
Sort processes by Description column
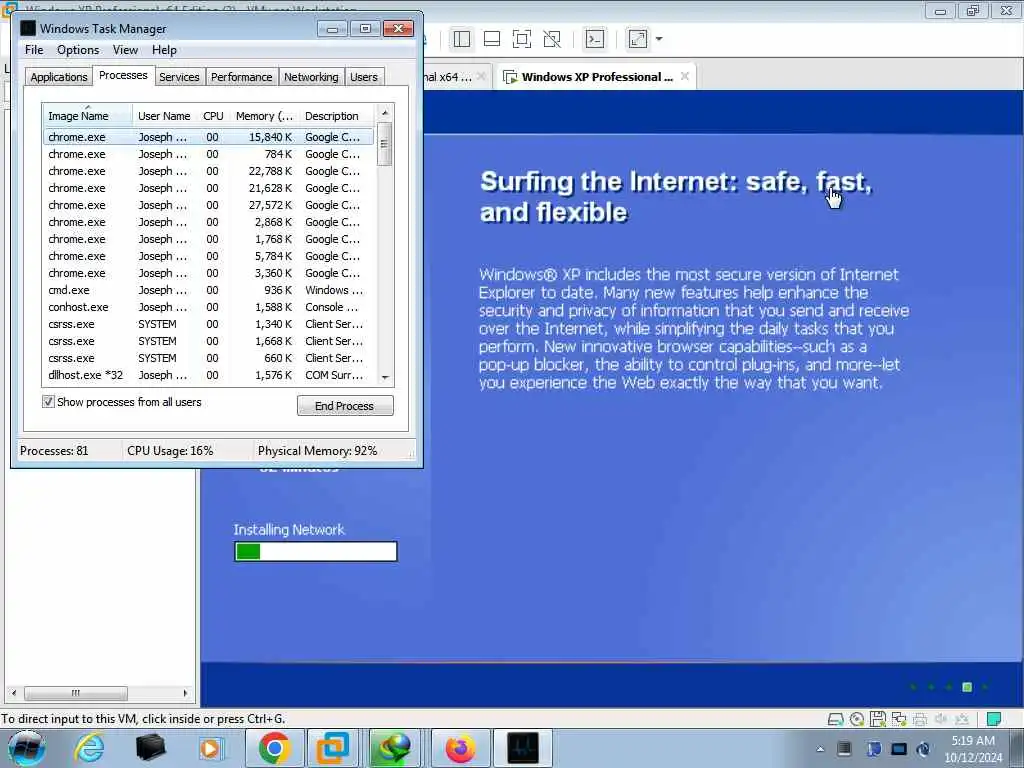[337, 116]
